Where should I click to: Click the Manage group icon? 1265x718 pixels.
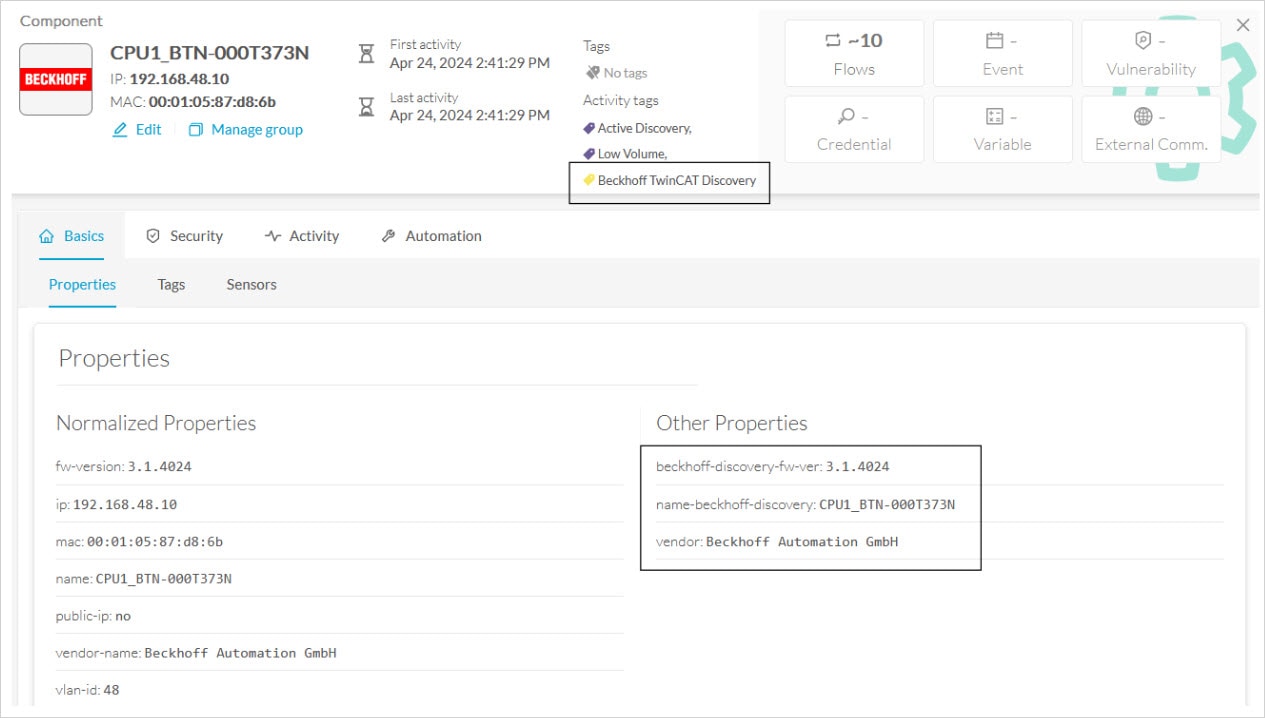[x=196, y=130]
